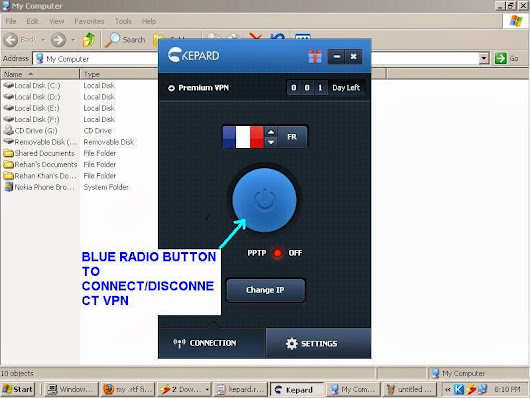530x398 pixels.
Task: Click the Back arrow in Explorer toolbar
Action: pyautogui.click(x=11, y=40)
